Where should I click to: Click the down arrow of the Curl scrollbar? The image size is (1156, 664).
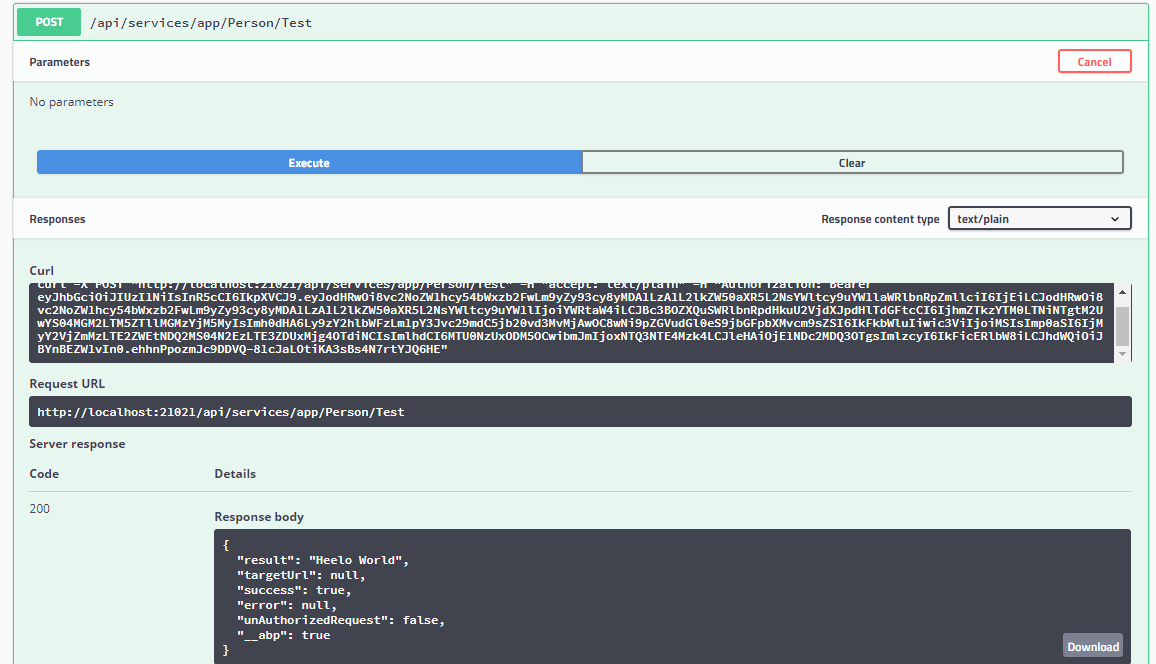point(1123,354)
